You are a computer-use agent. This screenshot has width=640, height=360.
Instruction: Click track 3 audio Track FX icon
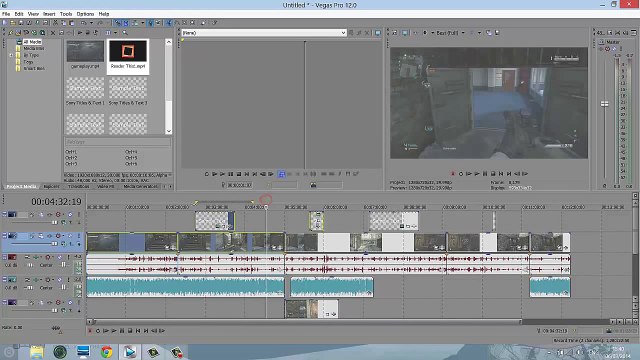(36, 257)
